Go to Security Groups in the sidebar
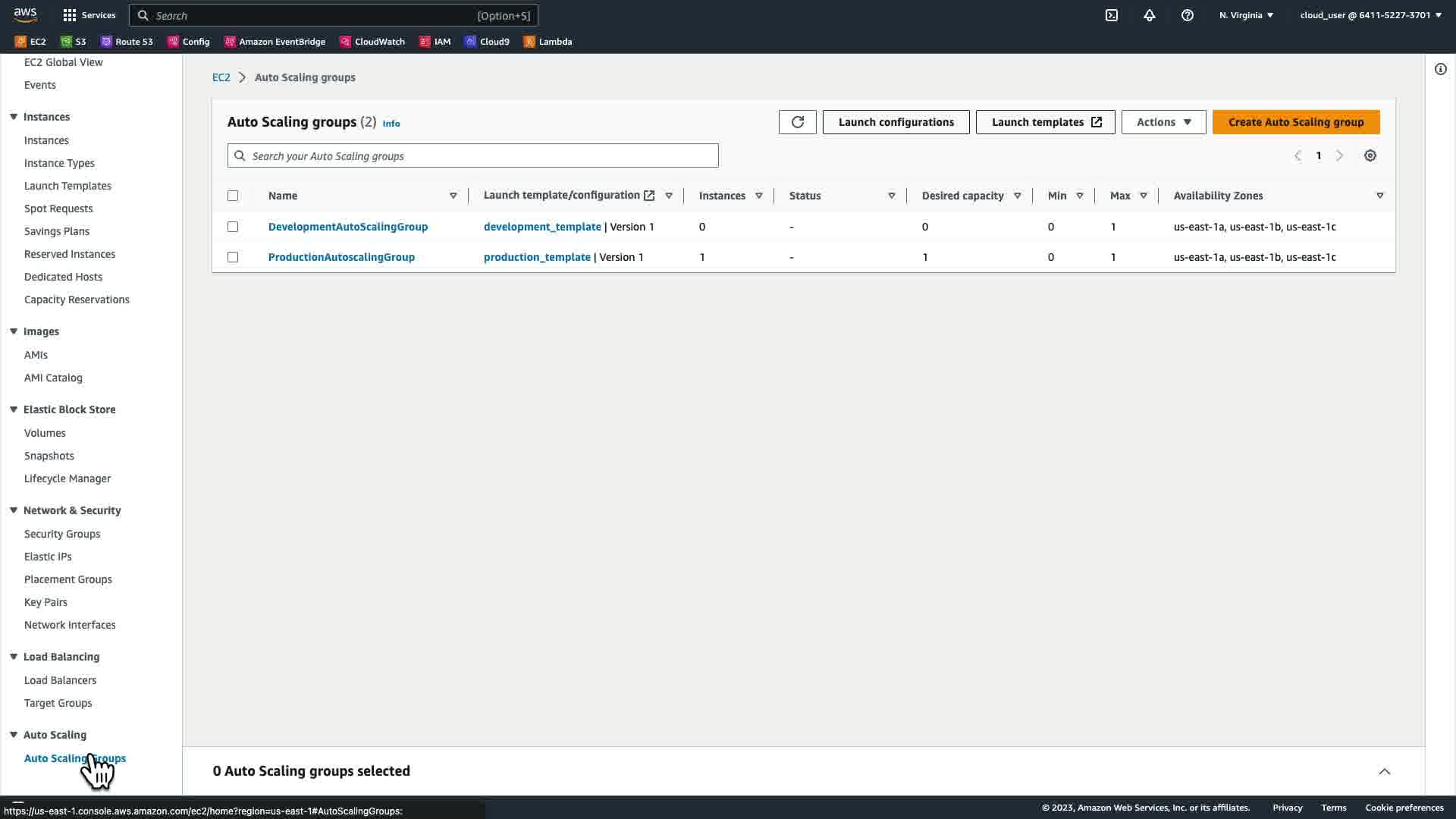 tap(62, 534)
